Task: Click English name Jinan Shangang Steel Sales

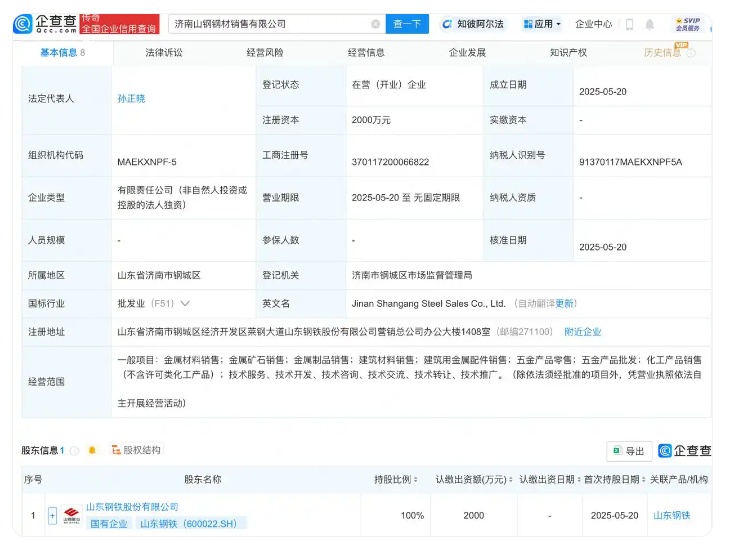Action: (428, 304)
